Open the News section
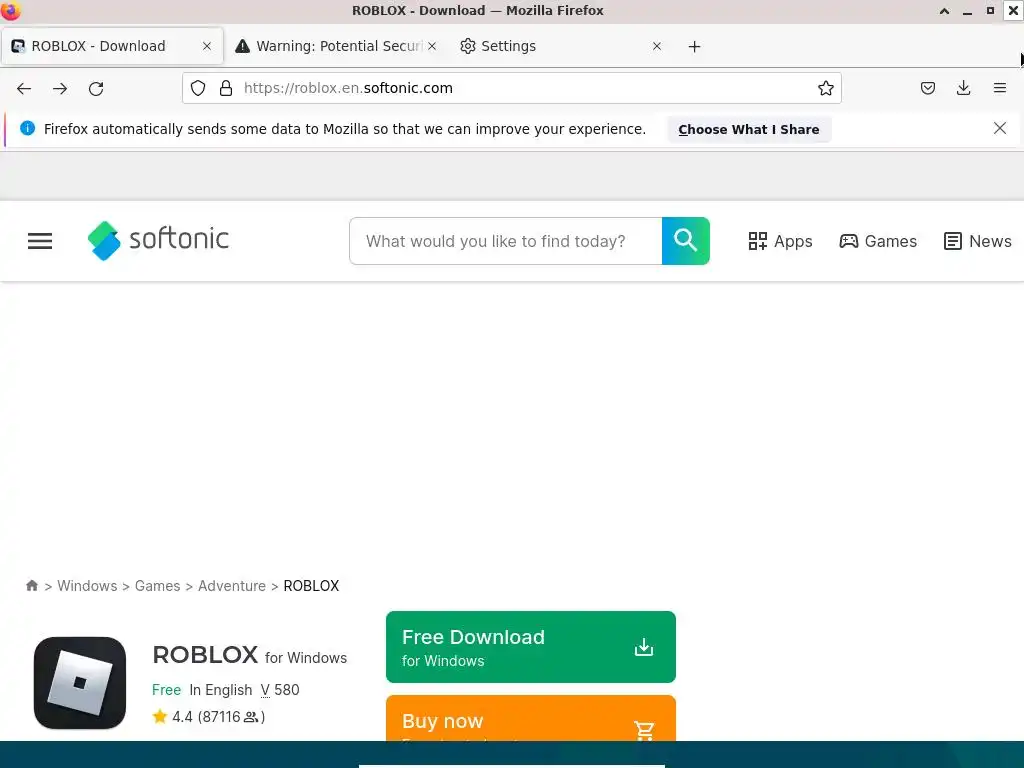 tap(978, 241)
